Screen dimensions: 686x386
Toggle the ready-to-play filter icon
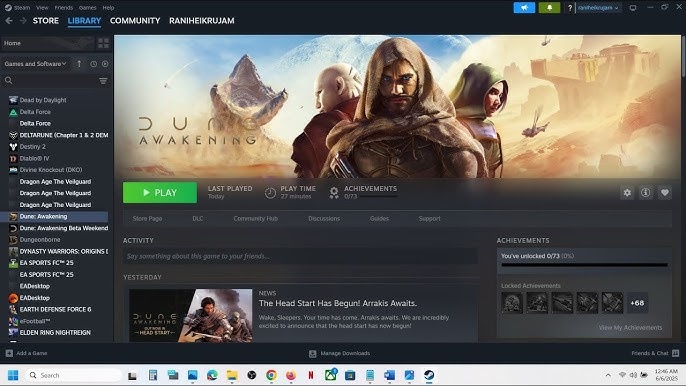[105, 64]
